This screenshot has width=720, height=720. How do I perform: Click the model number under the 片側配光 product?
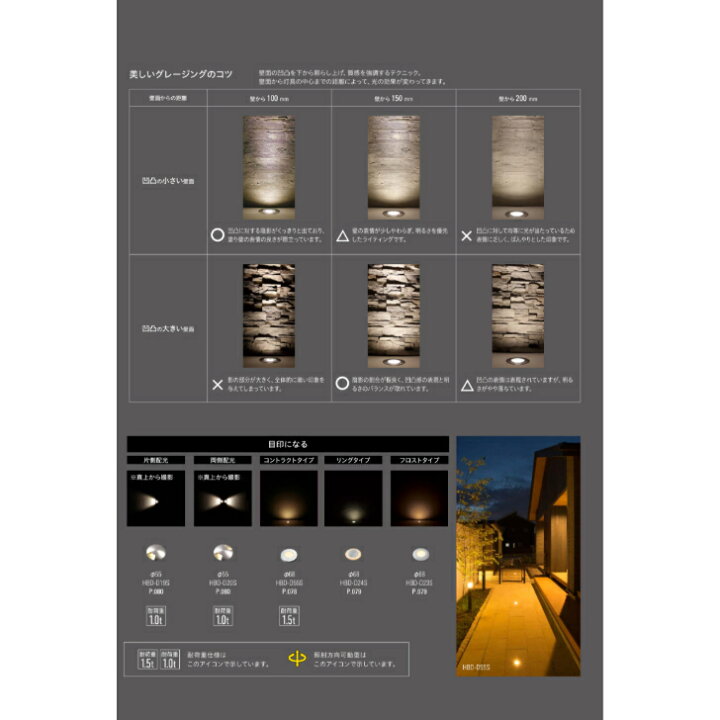tap(156, 583)
